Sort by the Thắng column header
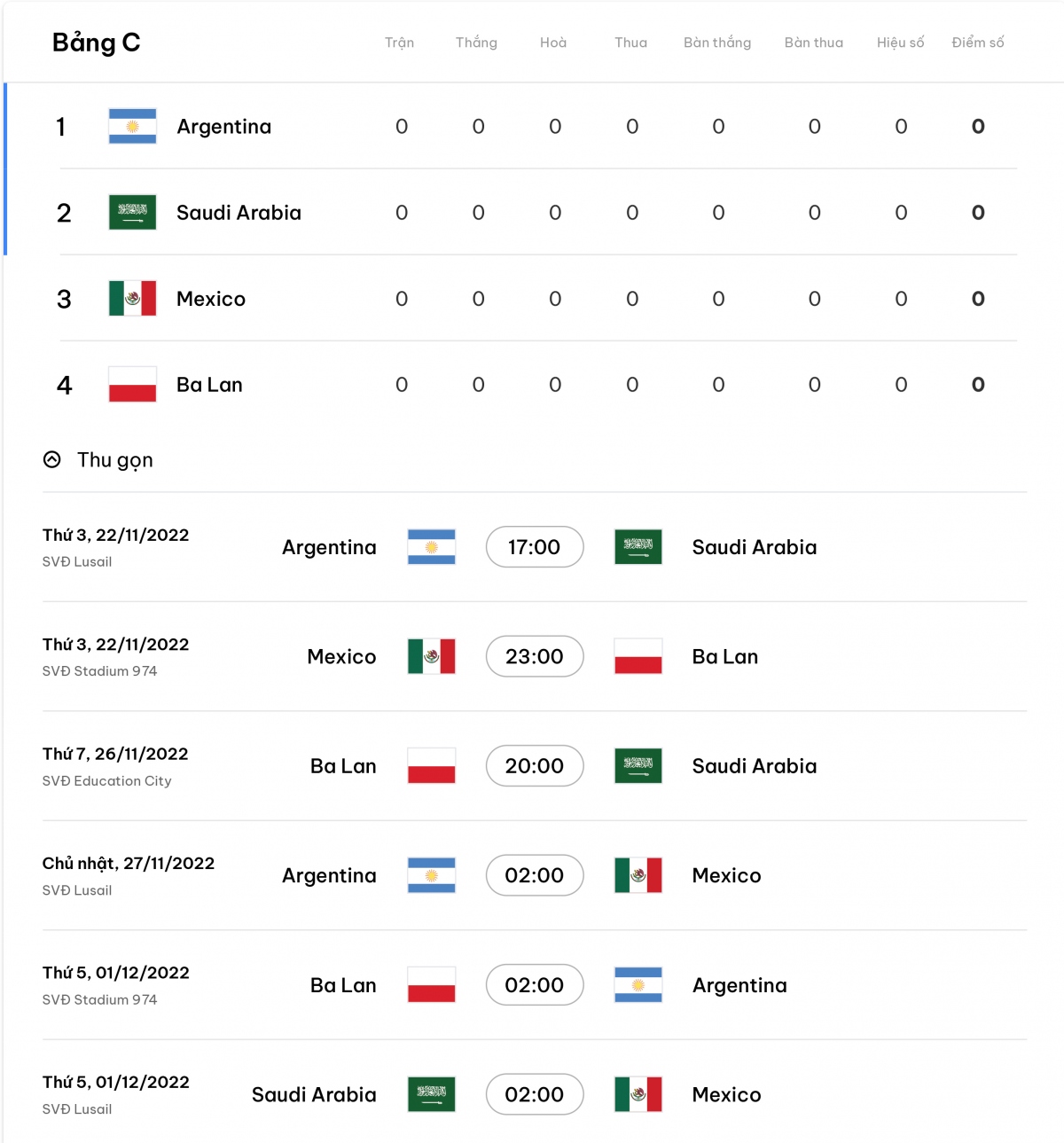Viewport: 1064px width, 1143px height. click(x=476, y=42)
